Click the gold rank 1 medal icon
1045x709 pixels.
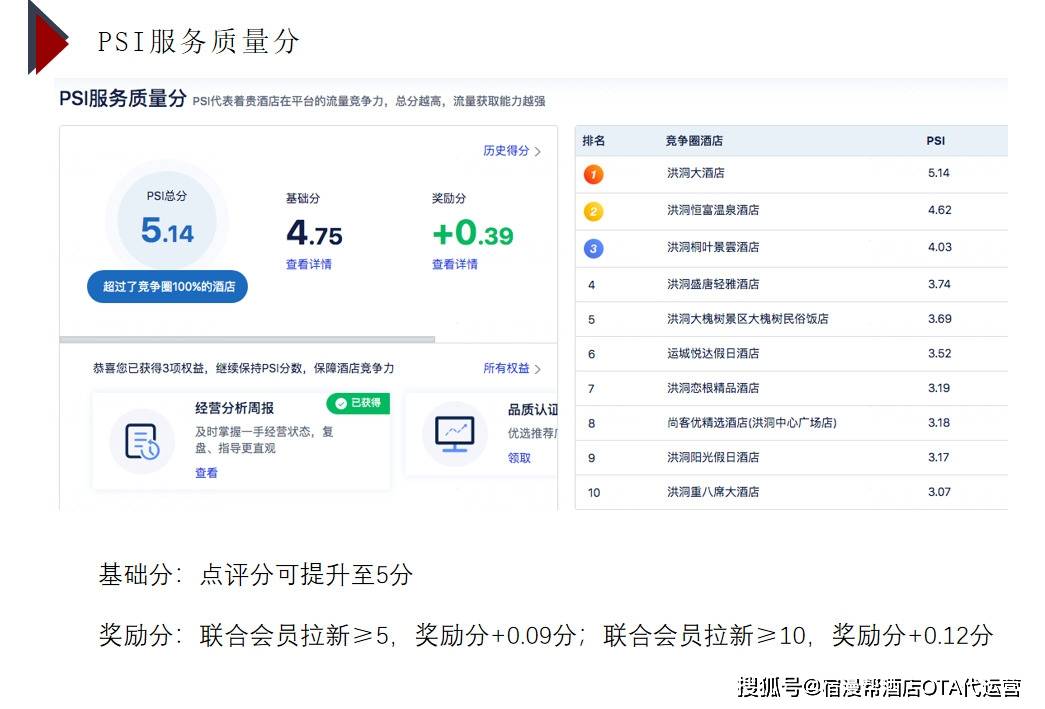(593, 174)
